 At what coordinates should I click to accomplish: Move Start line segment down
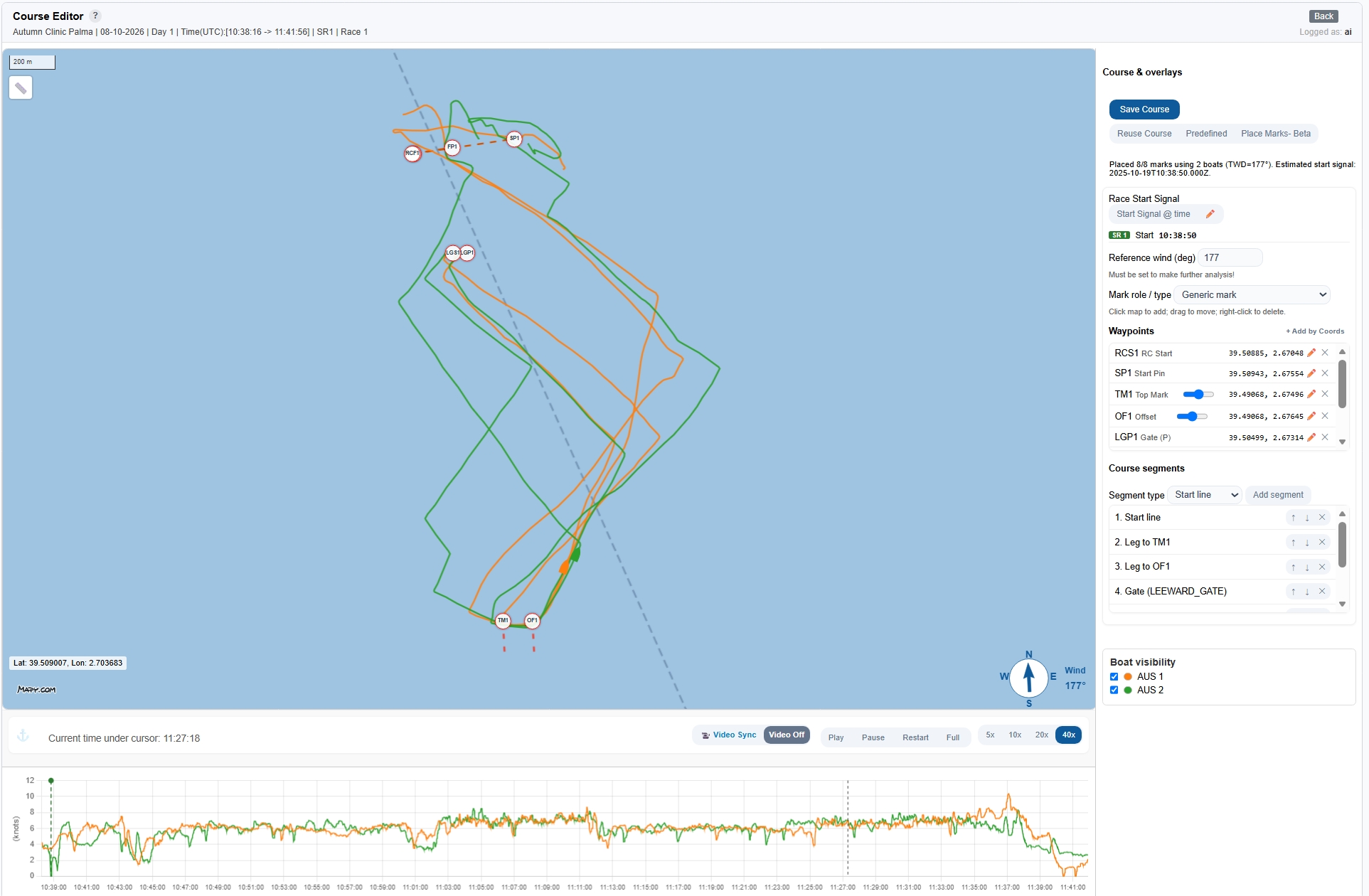[x=1307, y=518]
